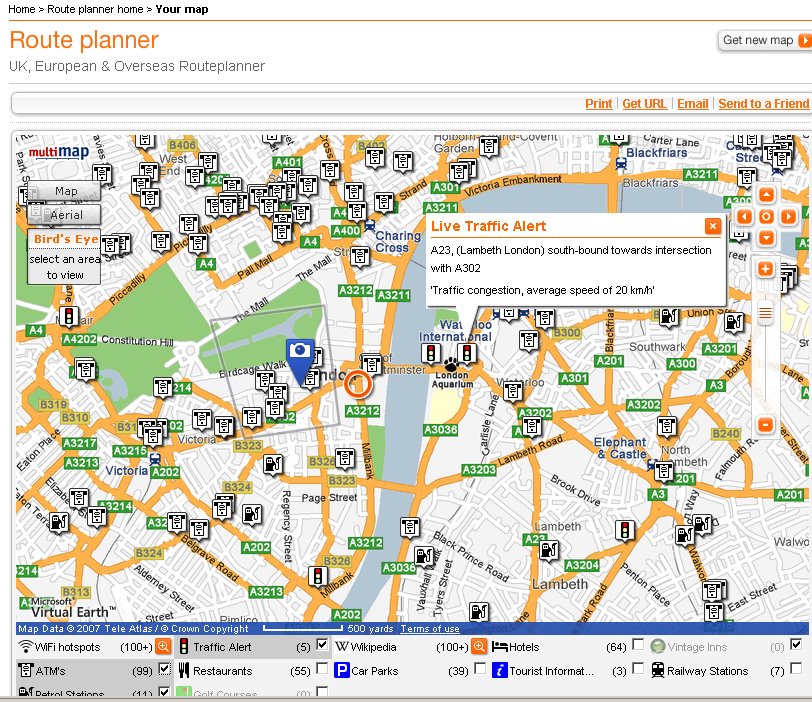Switch to Map view

pos(64,191)
